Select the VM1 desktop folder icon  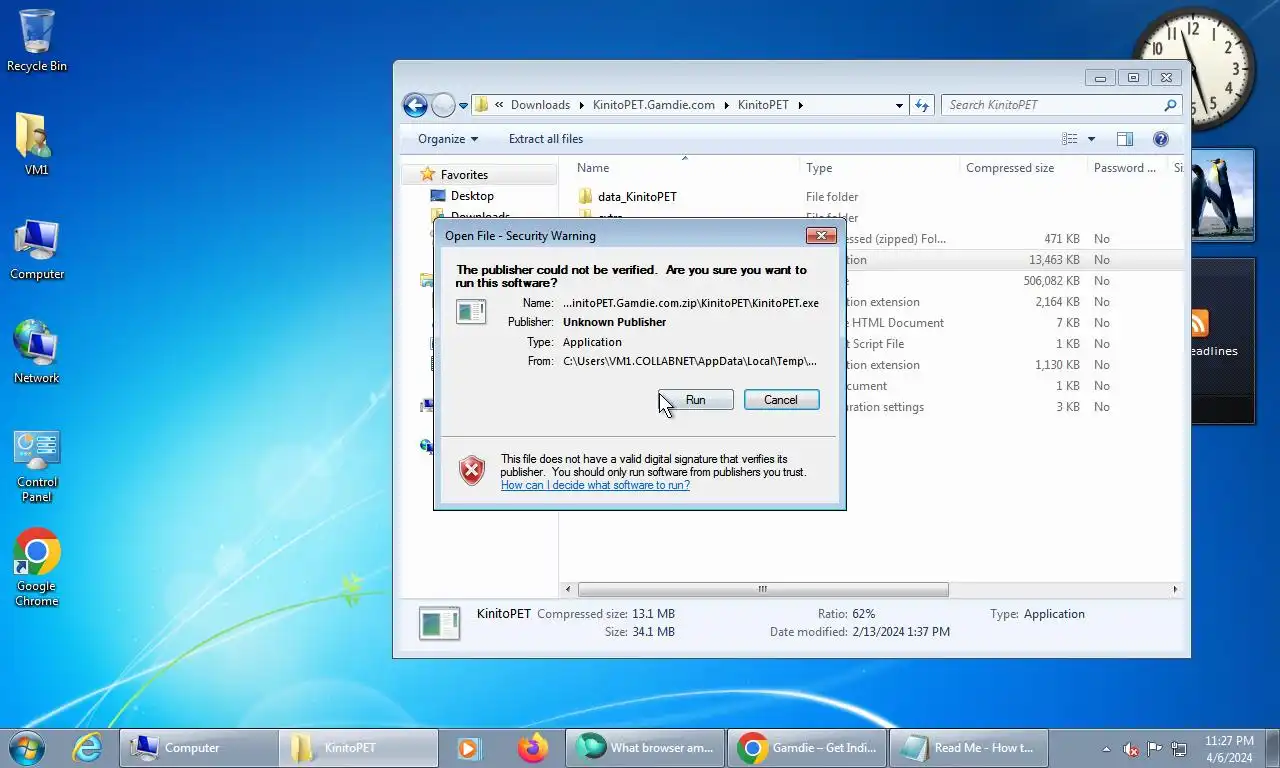[36, 144]
